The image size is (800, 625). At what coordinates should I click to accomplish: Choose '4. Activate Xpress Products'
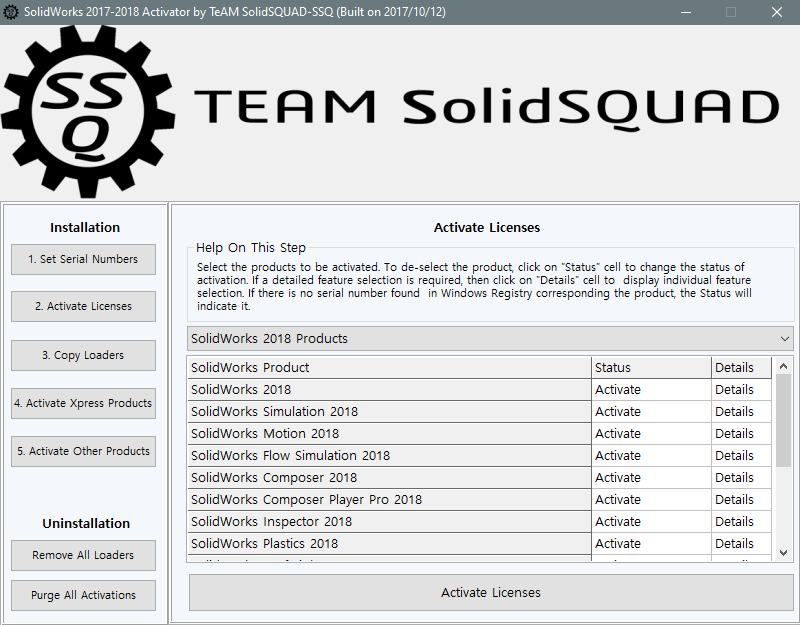coord(83,403)
